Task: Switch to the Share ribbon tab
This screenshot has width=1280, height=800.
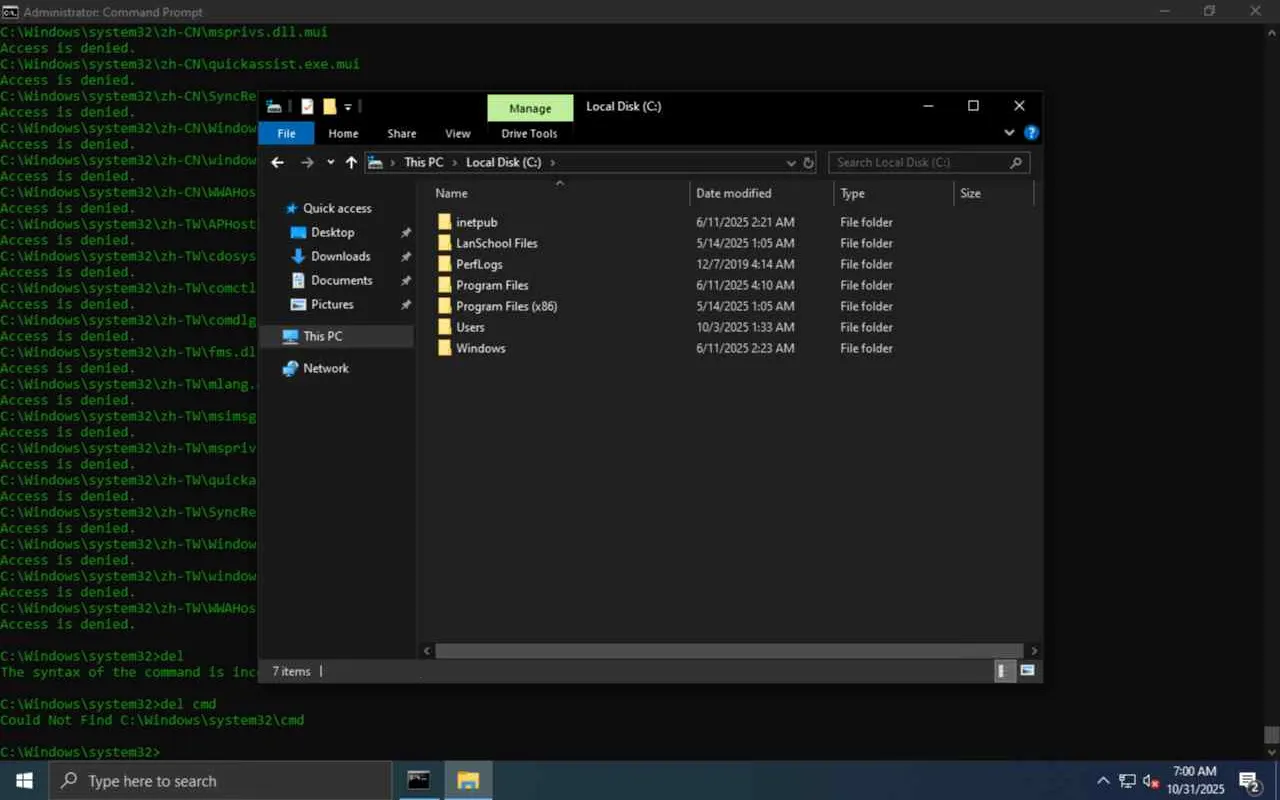Action: [402, 133]
